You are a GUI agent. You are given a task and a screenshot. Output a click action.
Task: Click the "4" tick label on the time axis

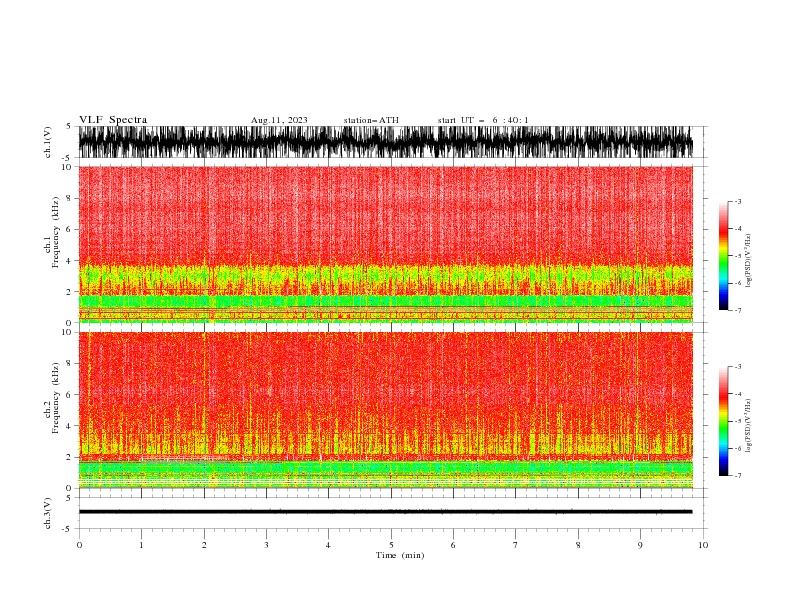pyautogui.click(x=328, y=545)
